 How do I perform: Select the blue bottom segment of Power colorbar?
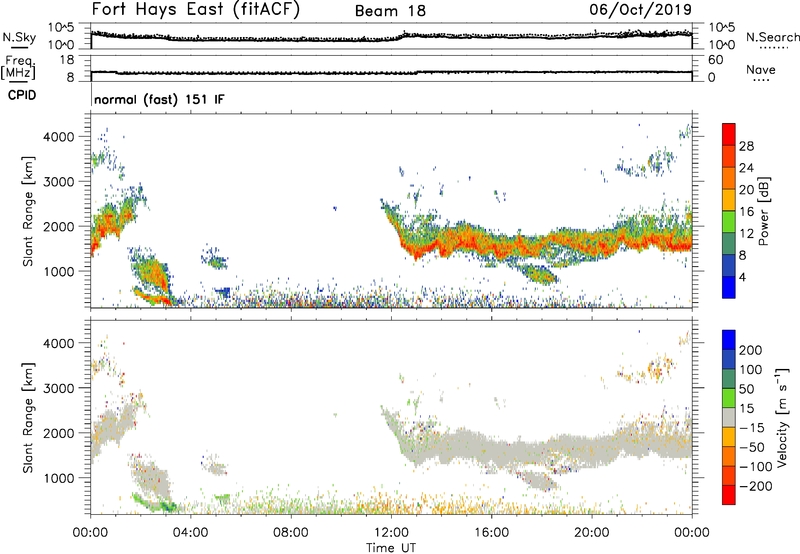[x=729, y=287]
